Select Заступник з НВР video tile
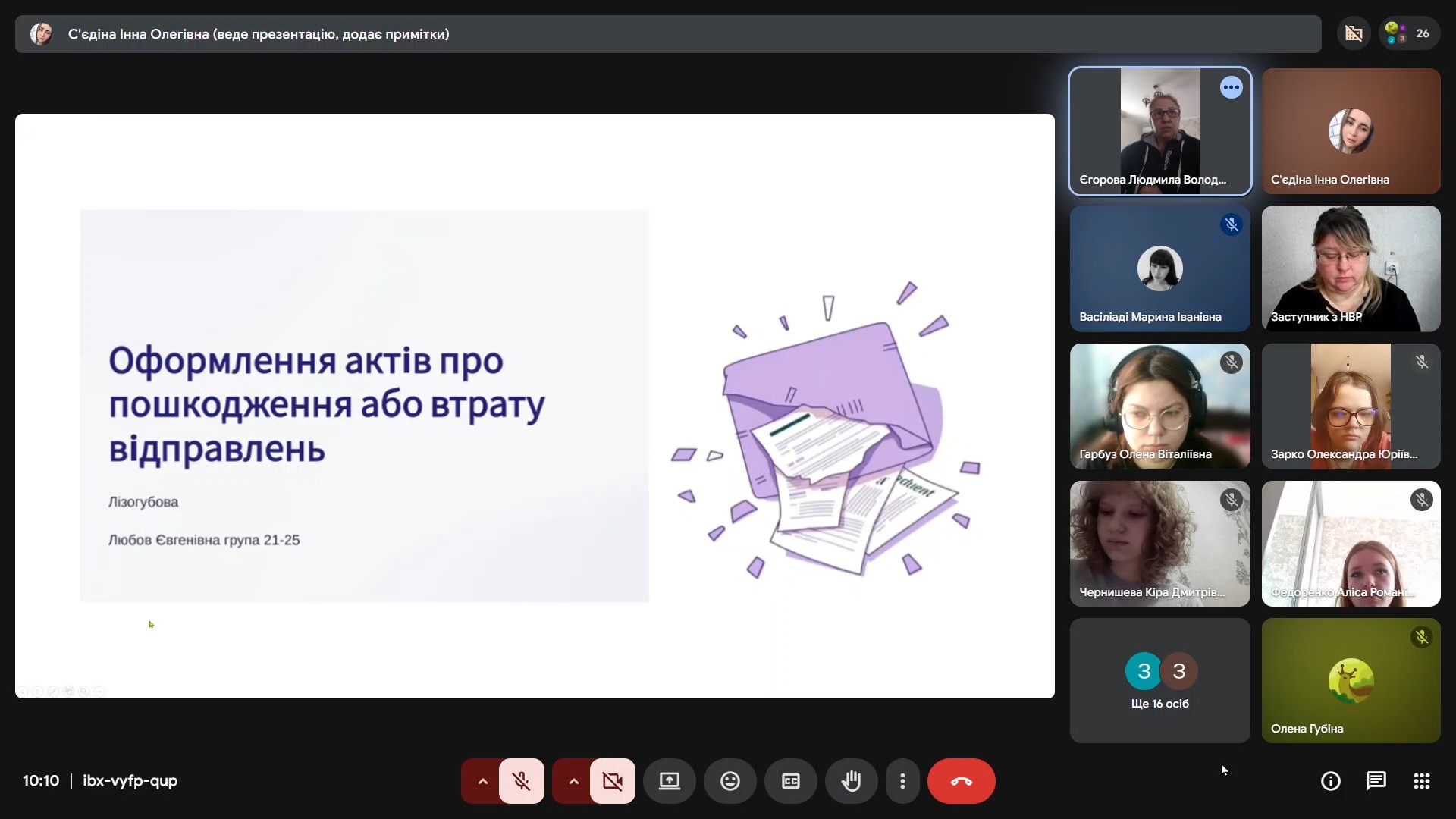1456x819 pixels. pos(1351,268)
